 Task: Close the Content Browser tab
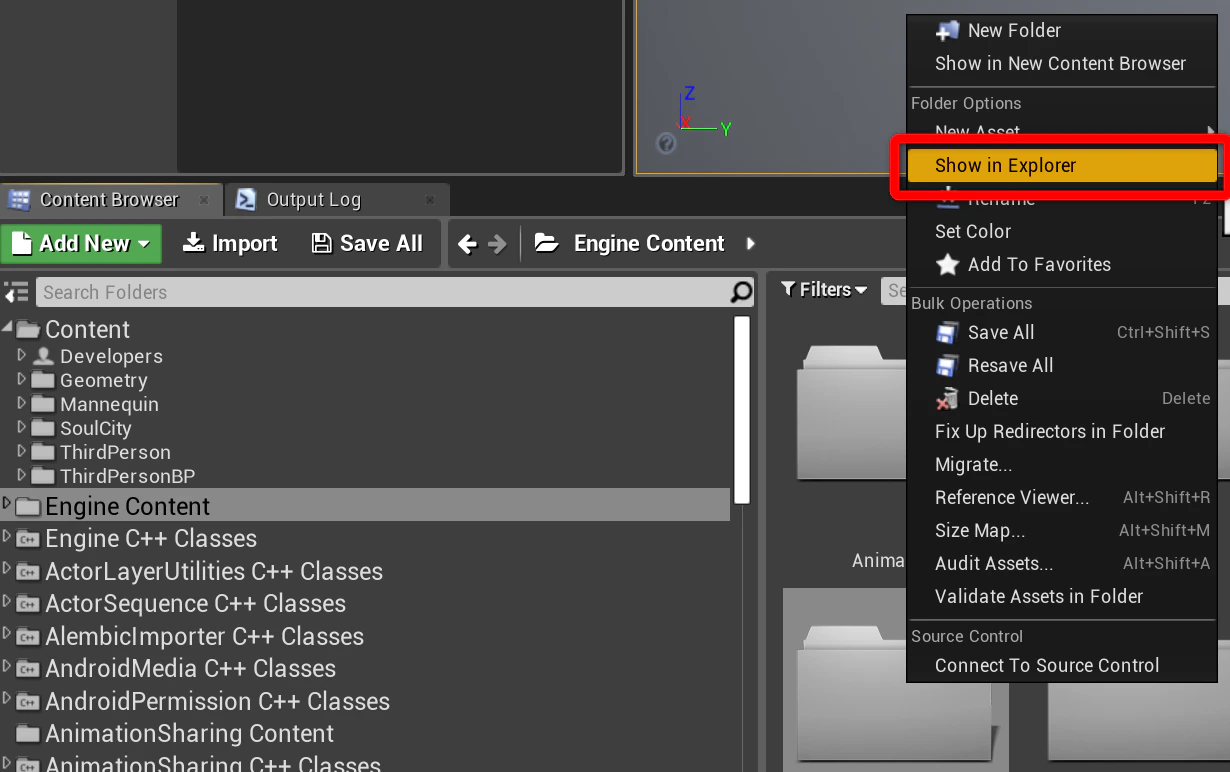pyautogui.click(x=204, y=200)
